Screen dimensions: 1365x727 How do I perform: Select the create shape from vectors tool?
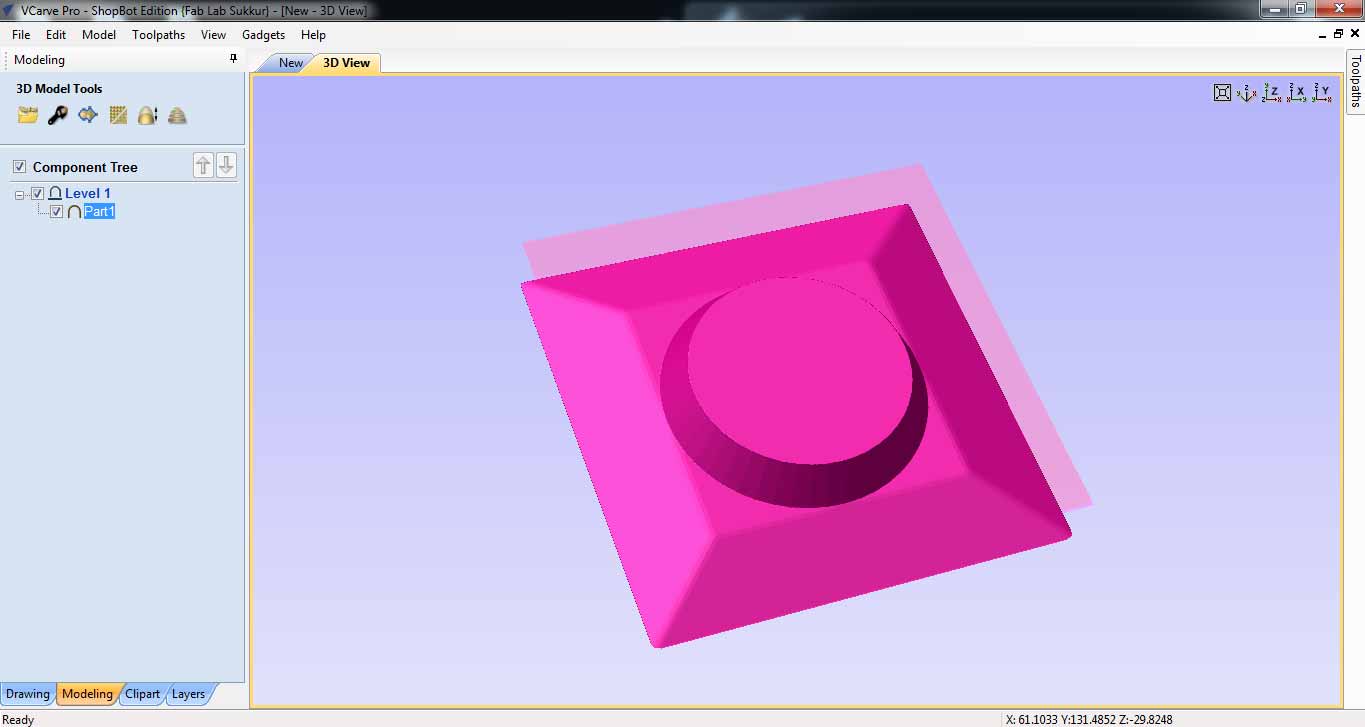(88, 115)
